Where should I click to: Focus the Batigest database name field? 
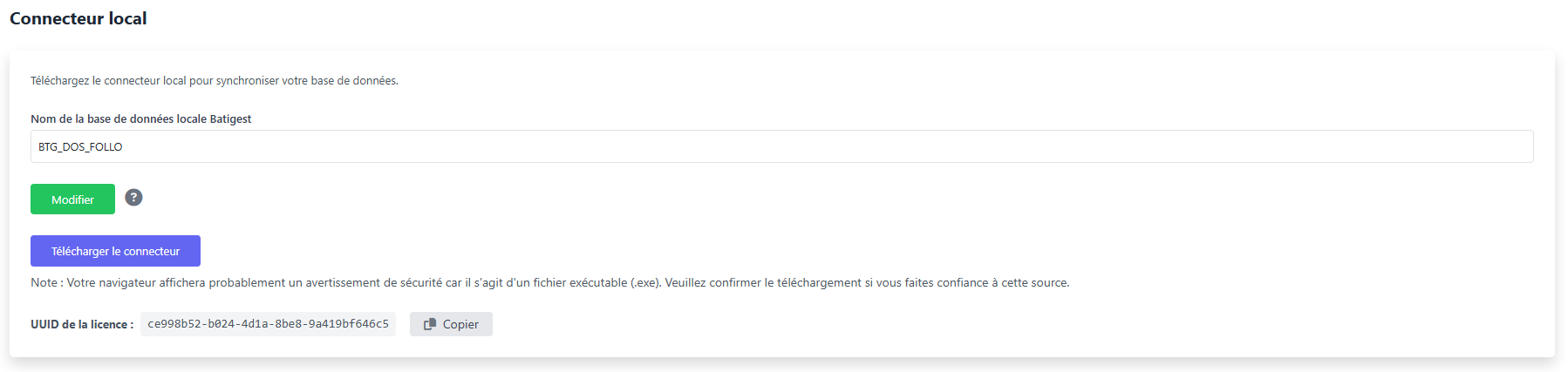[781, 146]
